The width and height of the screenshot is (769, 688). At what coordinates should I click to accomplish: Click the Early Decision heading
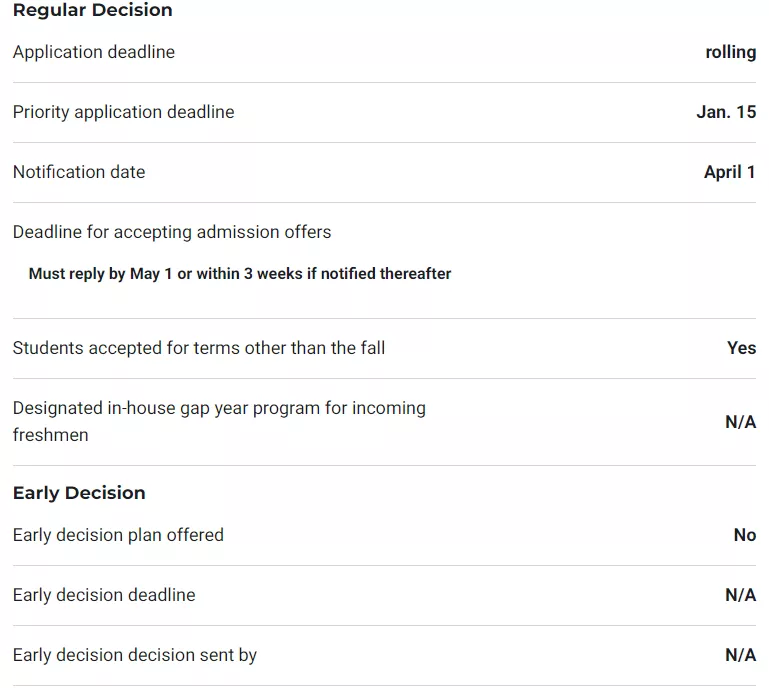(79, 493)
